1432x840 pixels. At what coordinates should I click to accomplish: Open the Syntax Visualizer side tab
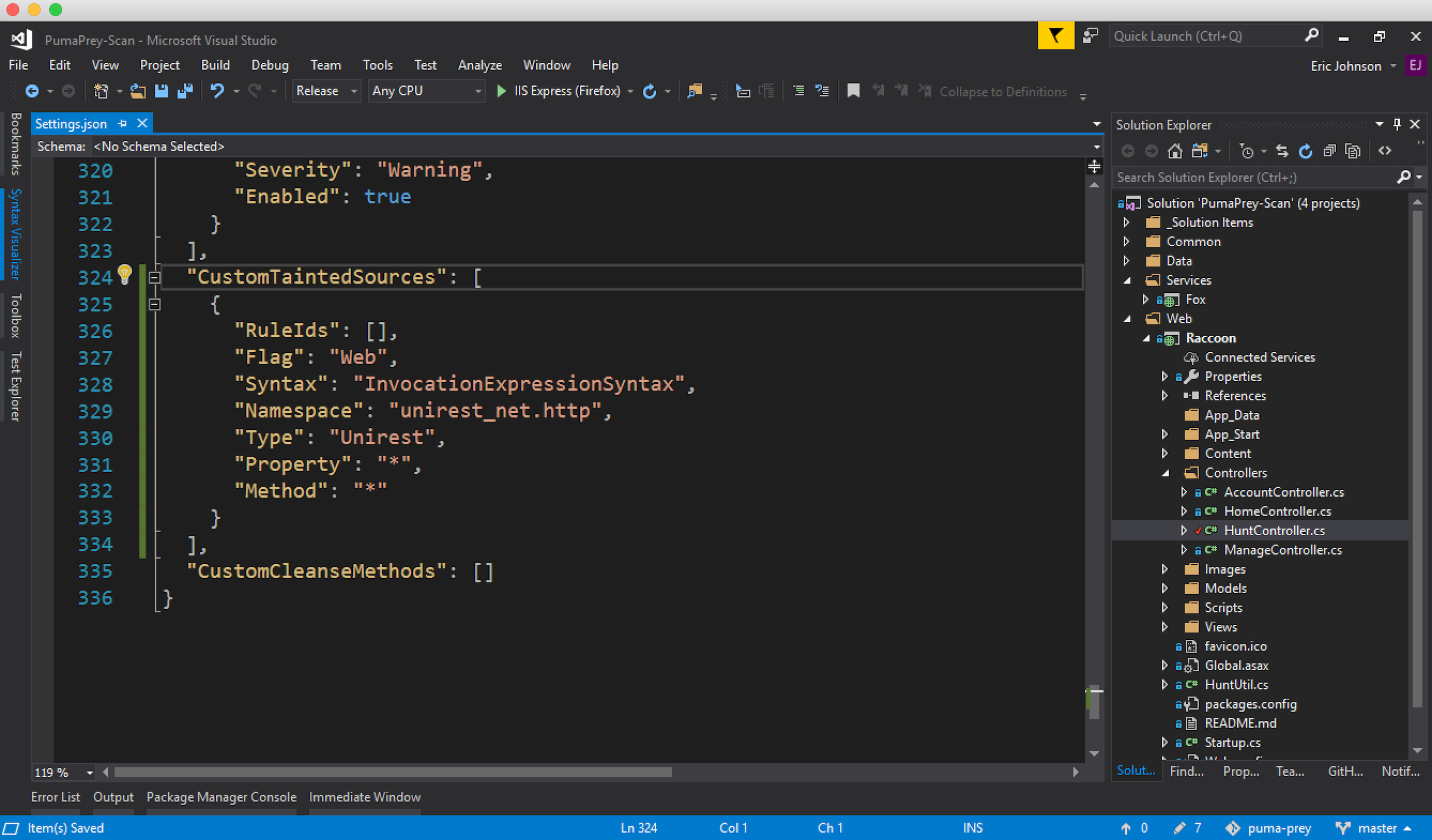[x=16, y=233]
